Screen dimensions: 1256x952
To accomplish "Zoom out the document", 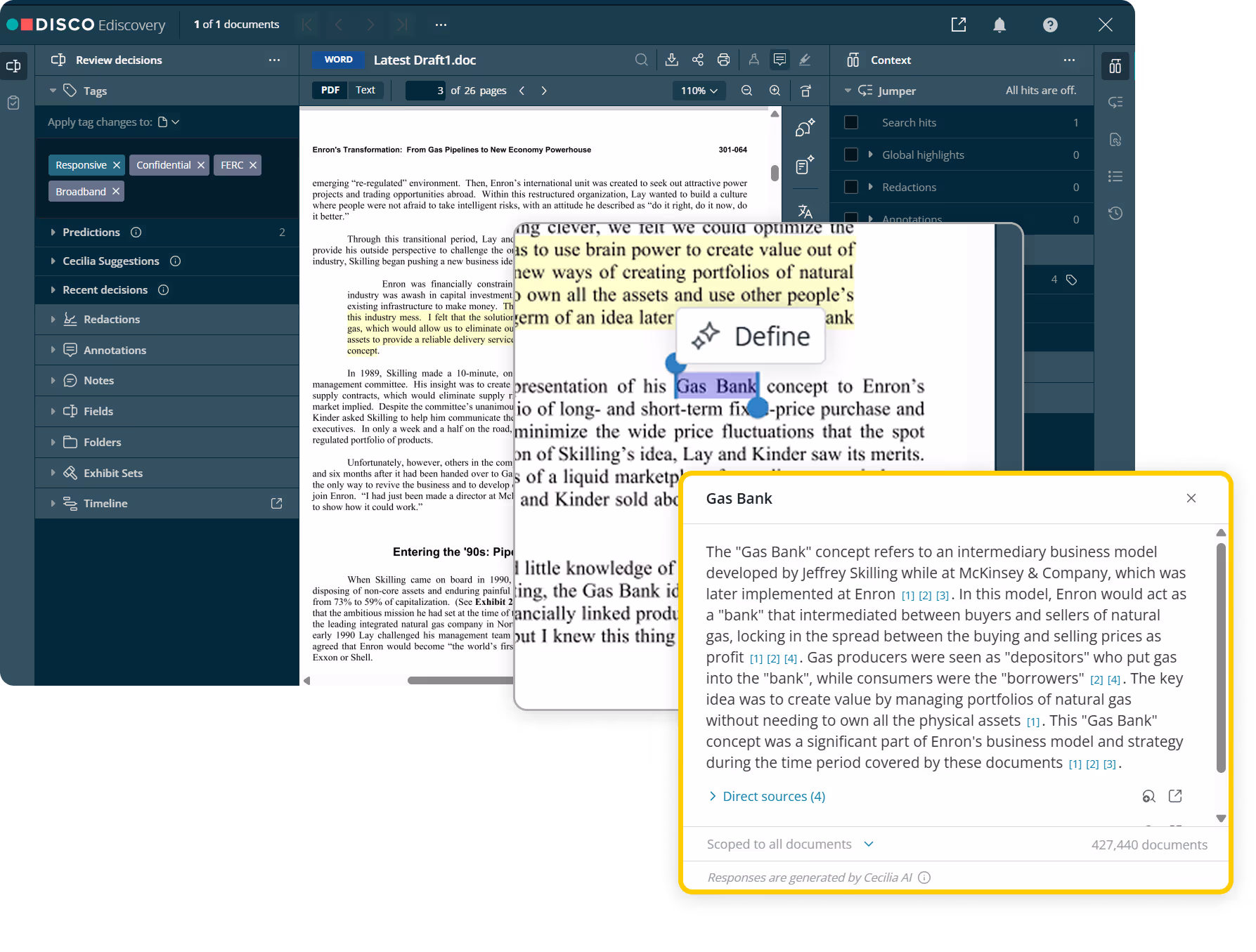I will 746,91.
